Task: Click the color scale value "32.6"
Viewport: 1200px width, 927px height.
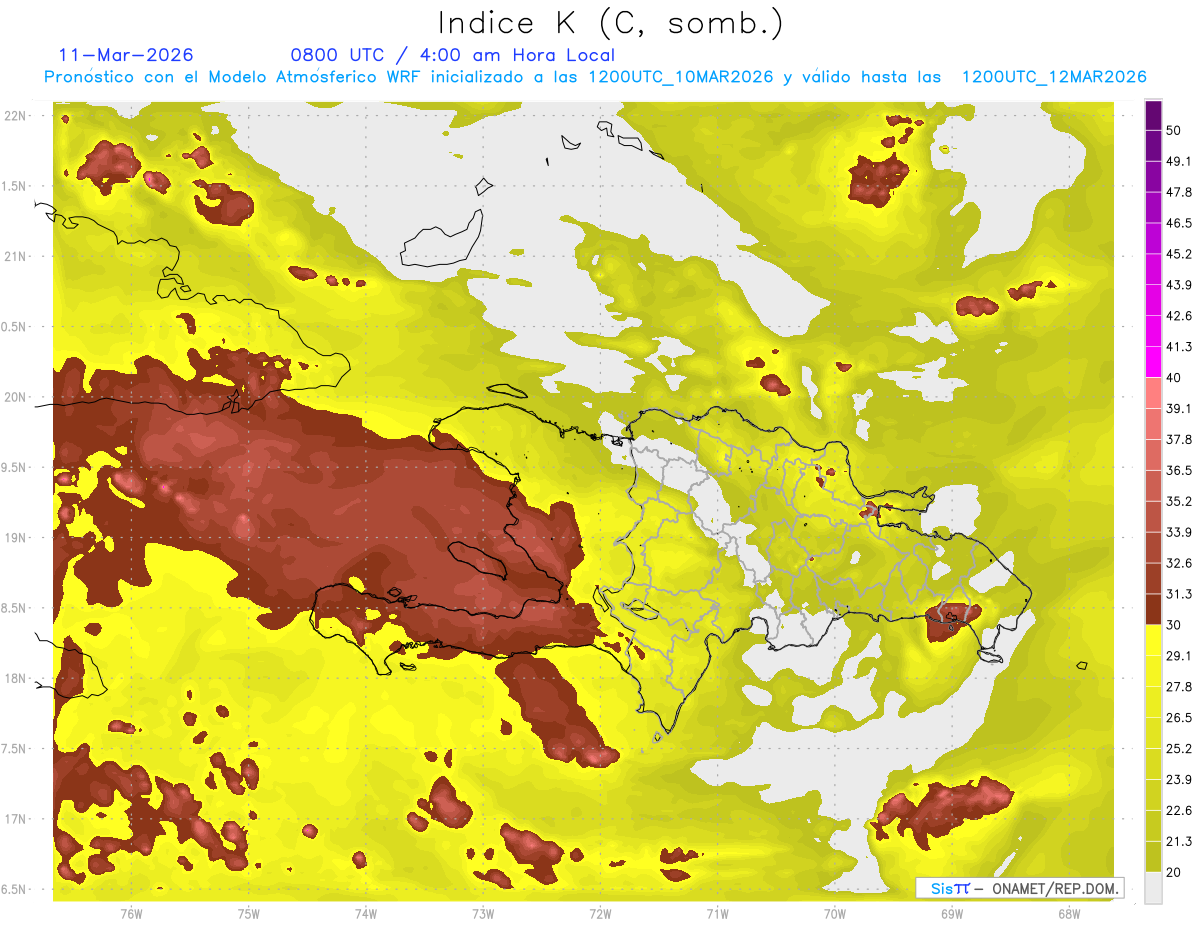Action: [x=1178, y=563]
